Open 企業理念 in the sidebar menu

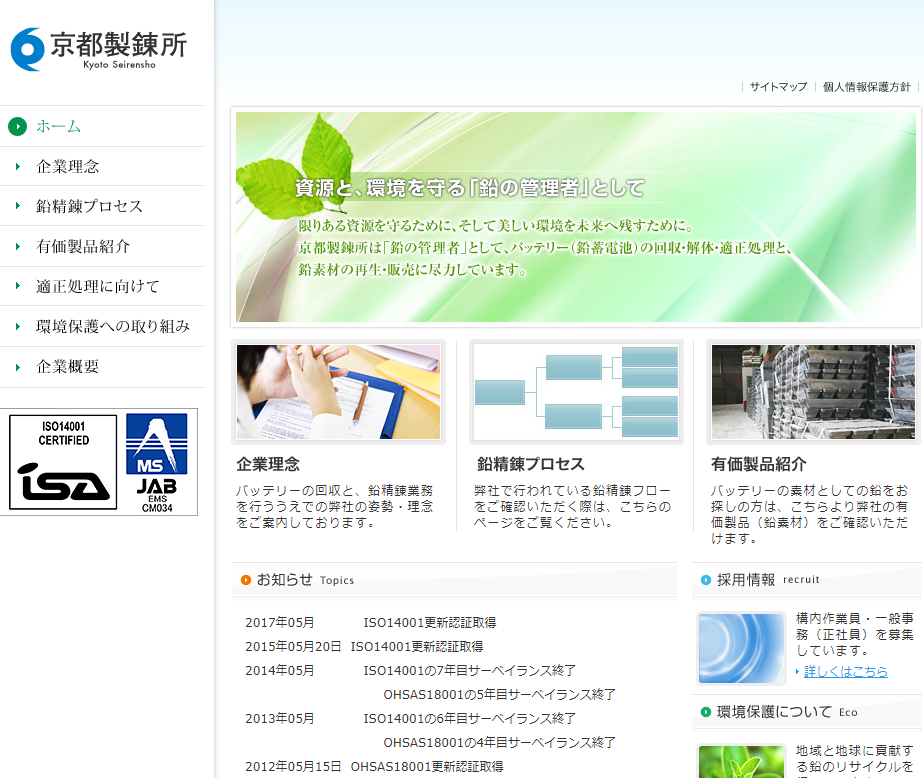click(x=68, y=166)
